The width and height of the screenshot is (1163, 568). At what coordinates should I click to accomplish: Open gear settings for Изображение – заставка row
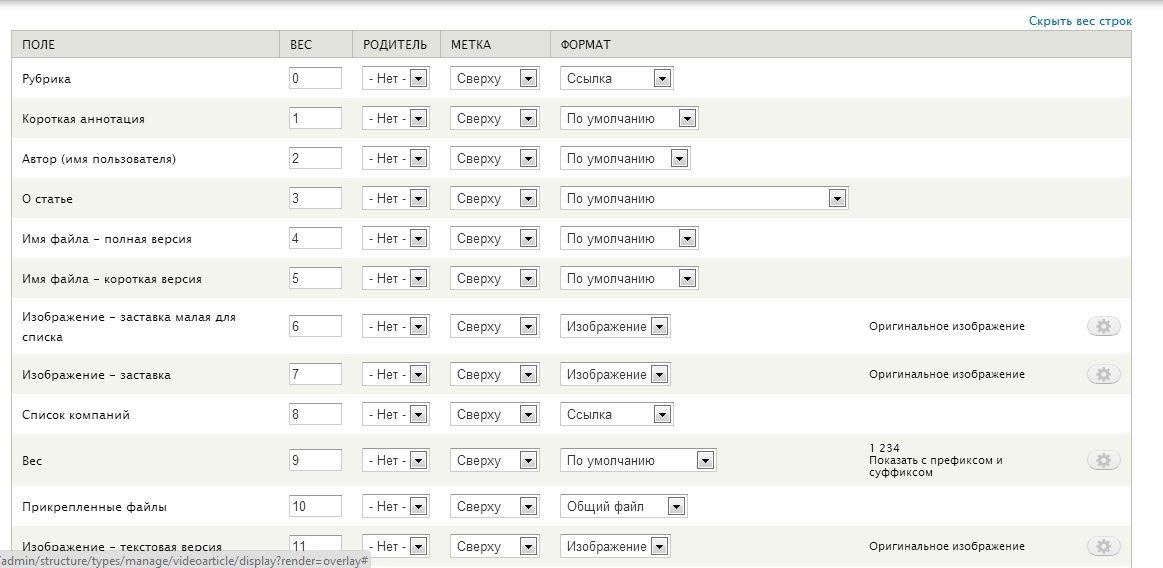1104,374
